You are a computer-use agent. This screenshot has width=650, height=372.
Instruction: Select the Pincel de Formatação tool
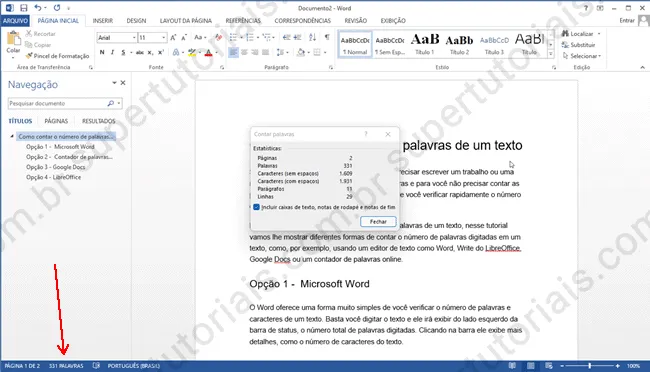57,56
